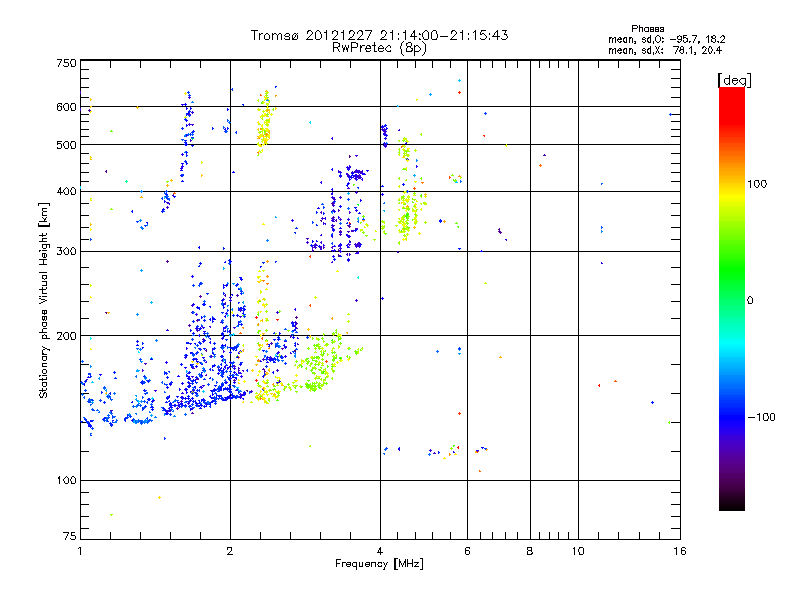The height and width of the screenshot is (600, 800).
Task: Click the x-axis tick label '10'
Action: (x=578, y=551)
